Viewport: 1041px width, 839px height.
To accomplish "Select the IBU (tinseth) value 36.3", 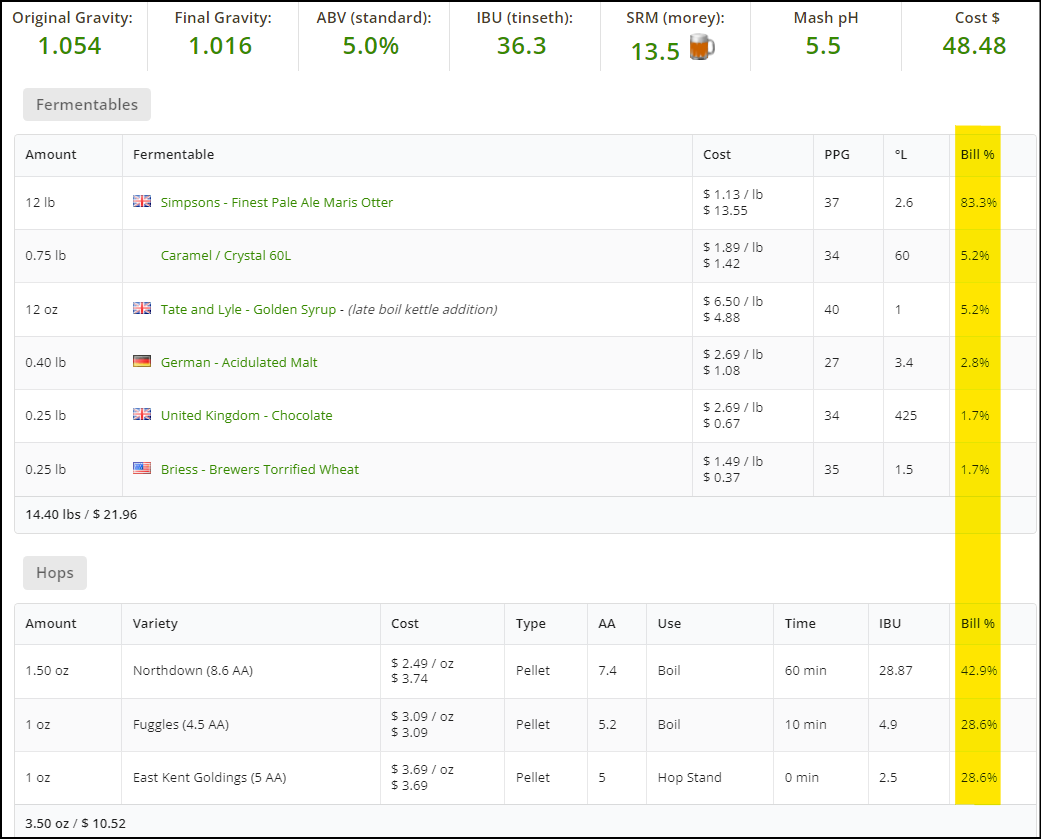I will tap(522, 46).
